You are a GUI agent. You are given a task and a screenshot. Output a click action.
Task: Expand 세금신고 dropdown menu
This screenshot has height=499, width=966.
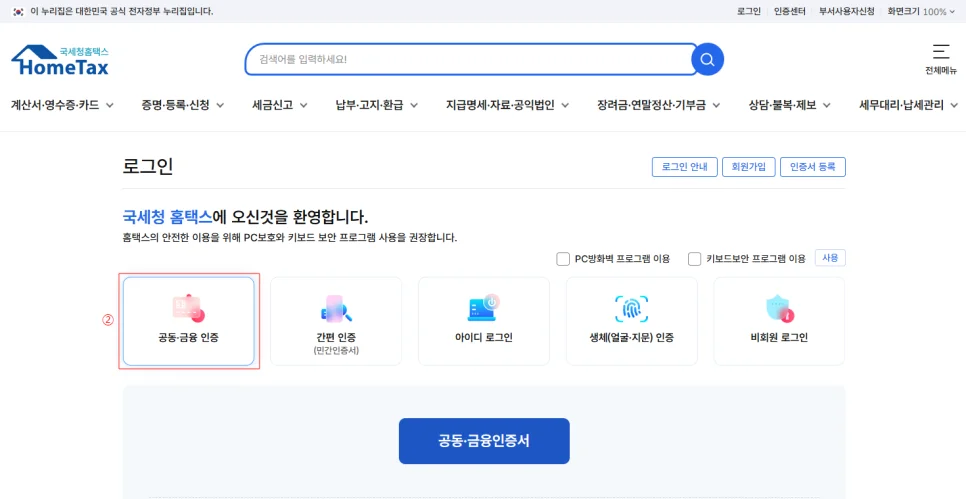pyautogui.click(x=279, y=105)
